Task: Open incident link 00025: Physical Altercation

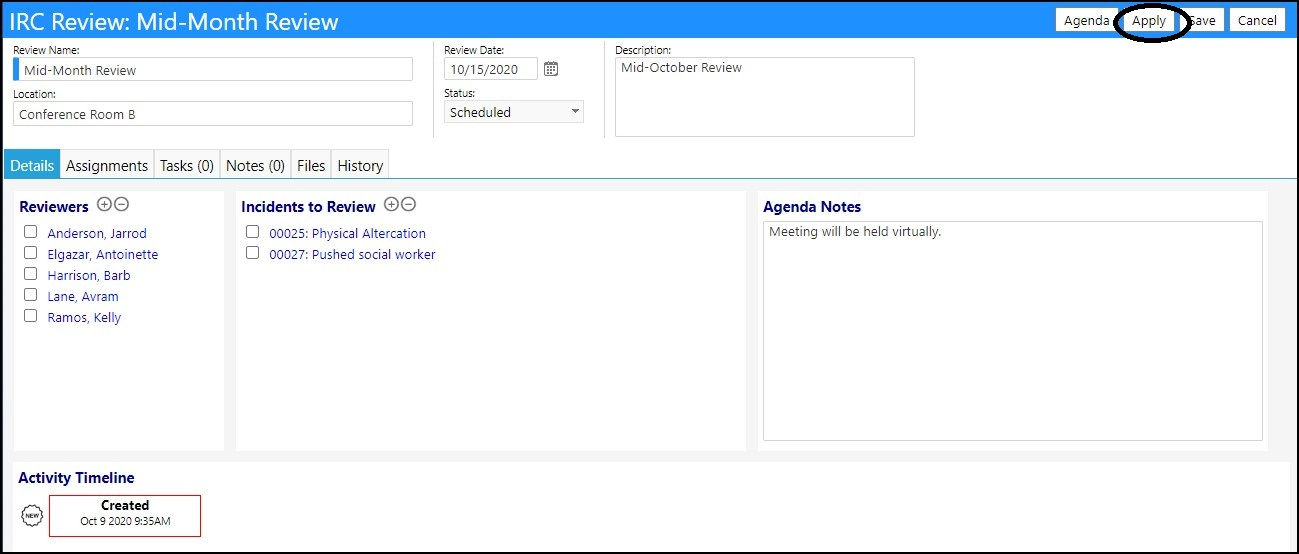Action: 347,233
